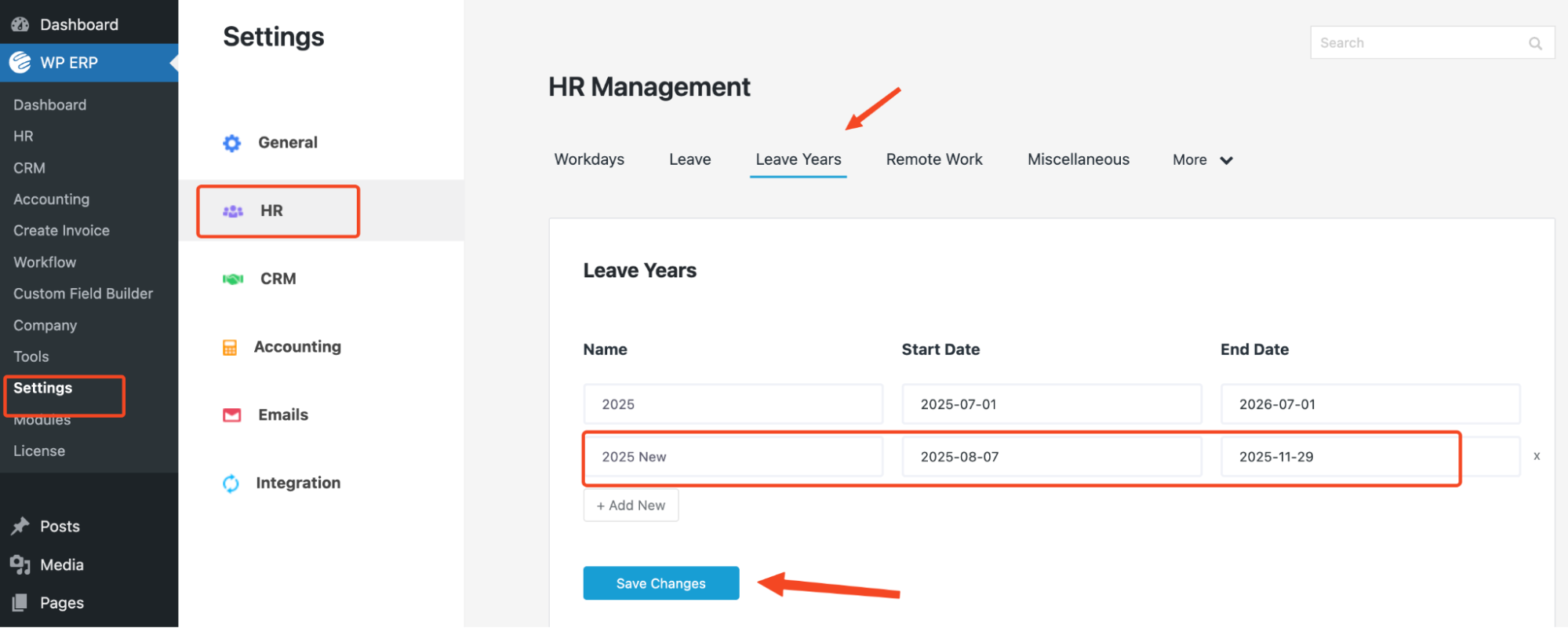Focus the Search input field
Image resolution: width=1568 pixels, height=628 pixels.
(x=1420, y=43)
